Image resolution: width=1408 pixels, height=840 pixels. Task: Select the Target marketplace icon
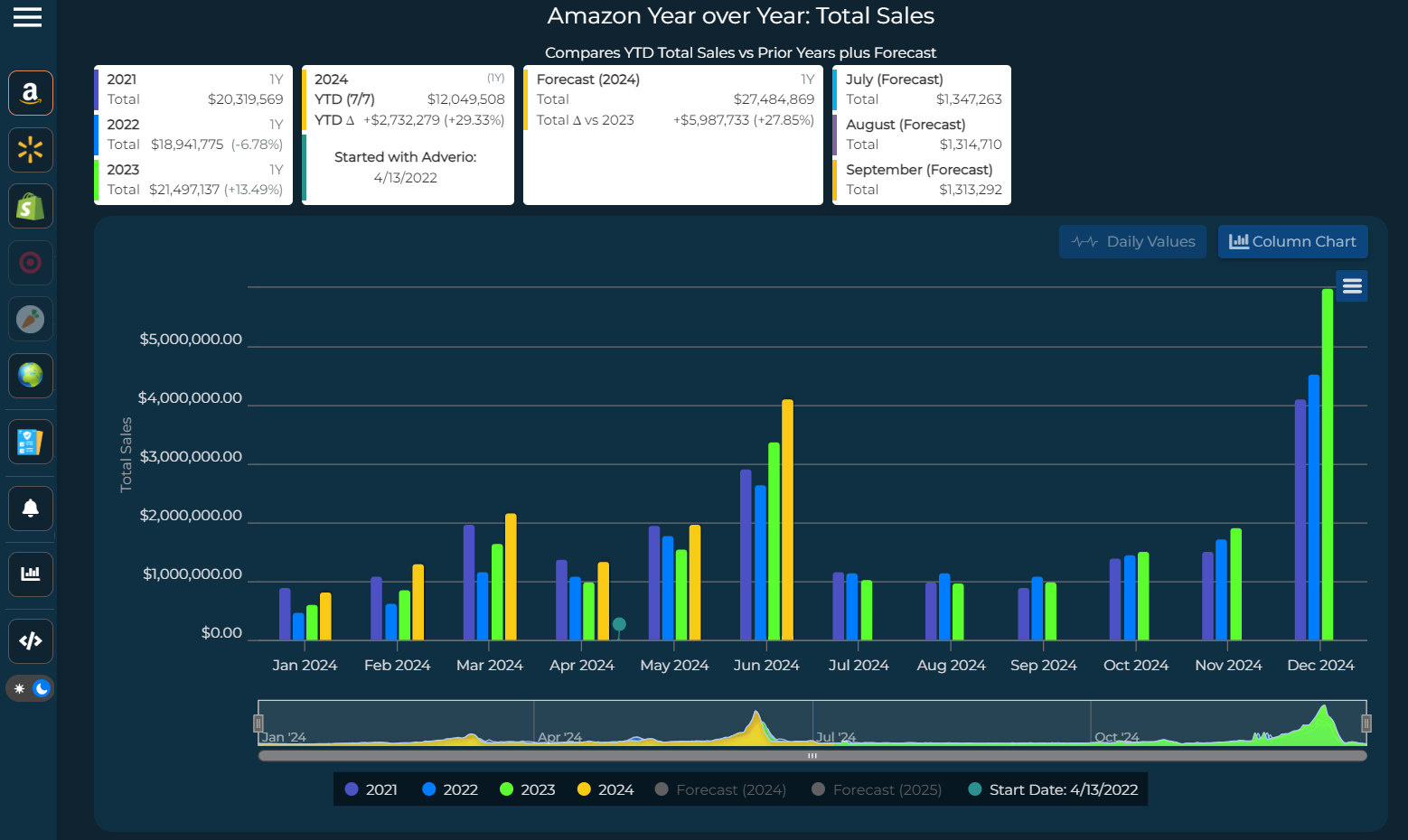click(x=31, y=263)
